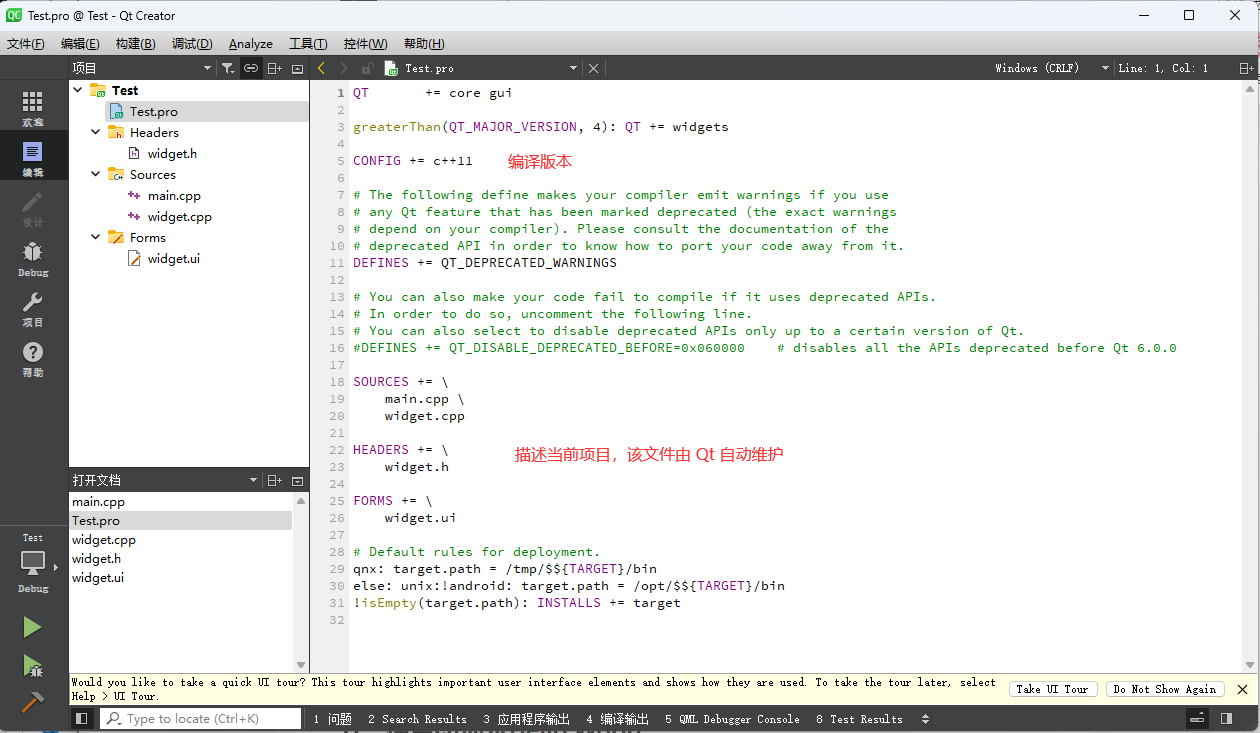1260x733 pixels.
Task: Switch to Edit mode (编辑)
Action: [x=33, y=158]
